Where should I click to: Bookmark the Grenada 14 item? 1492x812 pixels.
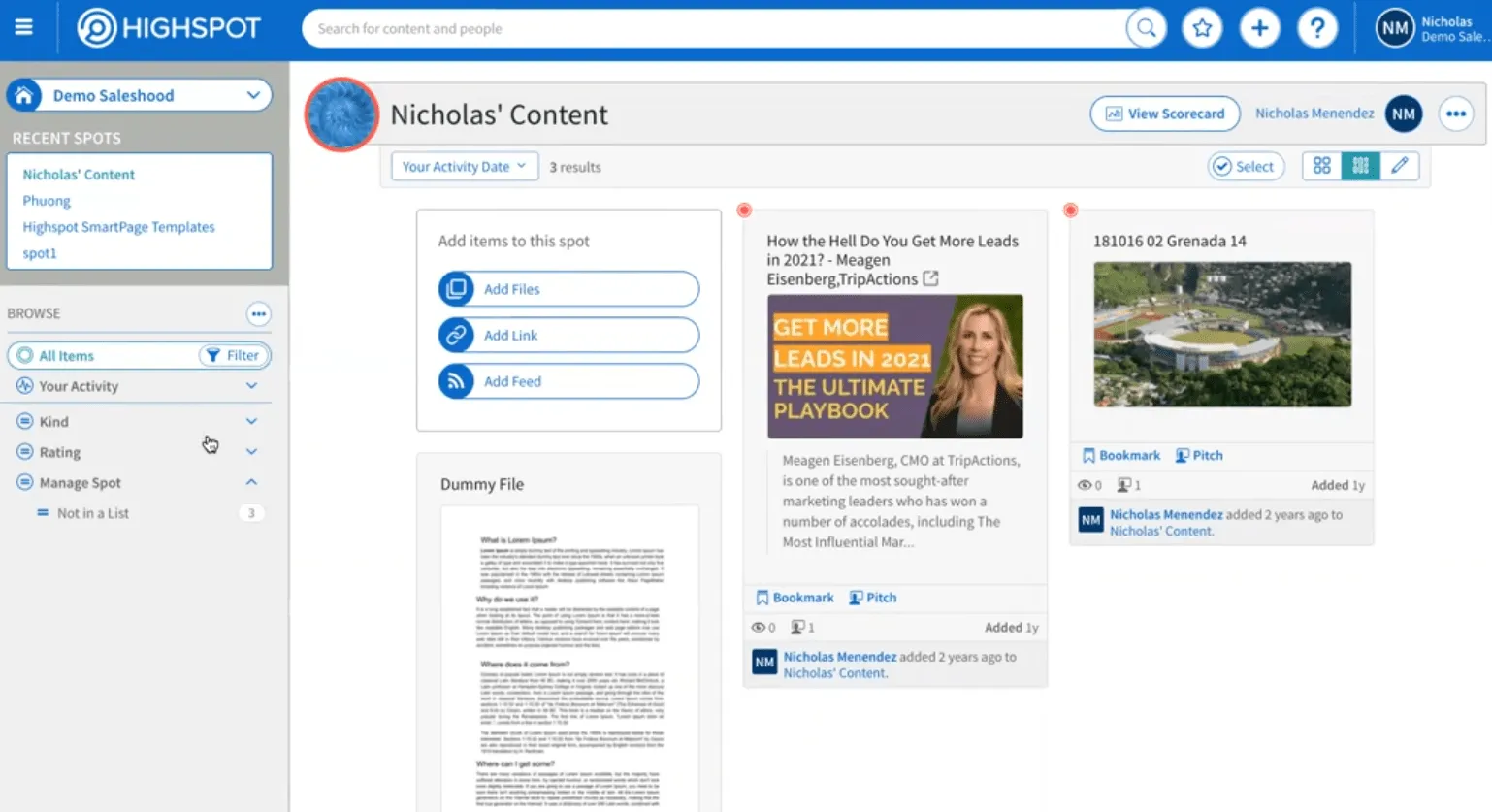[x=1121, y=455]
